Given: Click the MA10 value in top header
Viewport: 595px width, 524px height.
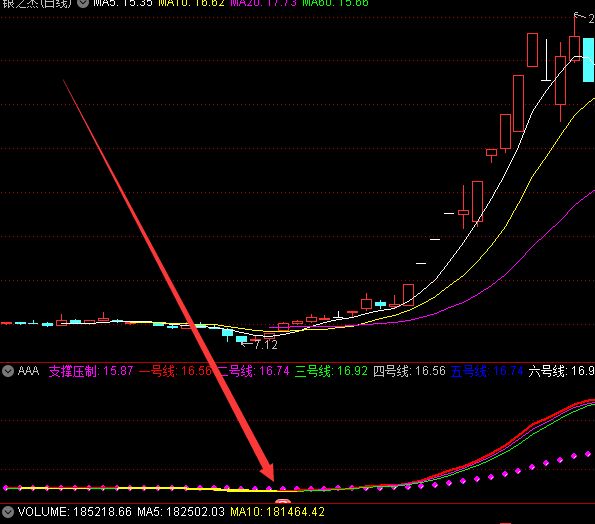Looking at the screenshot, I should pyautogui.click(x=191, y=3).
